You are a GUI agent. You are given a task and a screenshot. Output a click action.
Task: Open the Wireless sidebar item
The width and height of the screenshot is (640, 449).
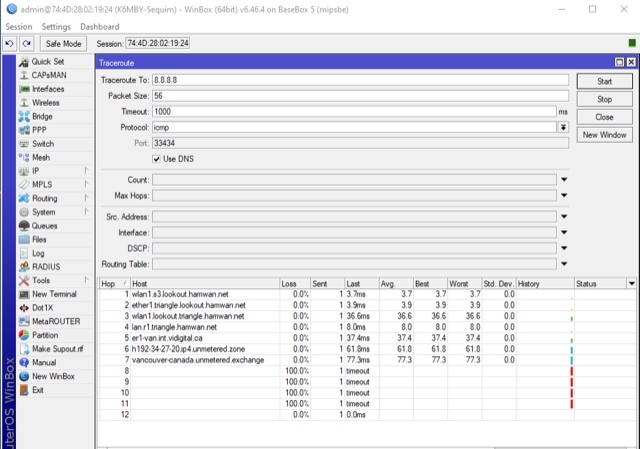click(45, 103)
